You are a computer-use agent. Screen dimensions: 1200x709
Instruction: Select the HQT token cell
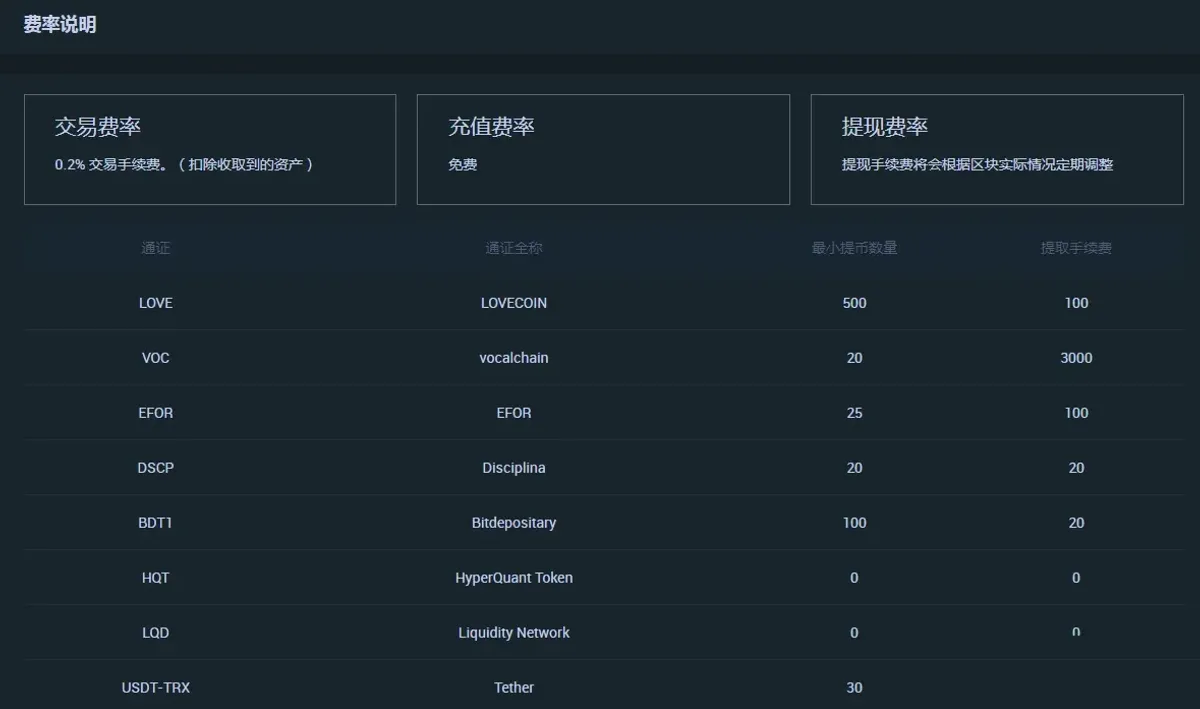pos(156,578)
